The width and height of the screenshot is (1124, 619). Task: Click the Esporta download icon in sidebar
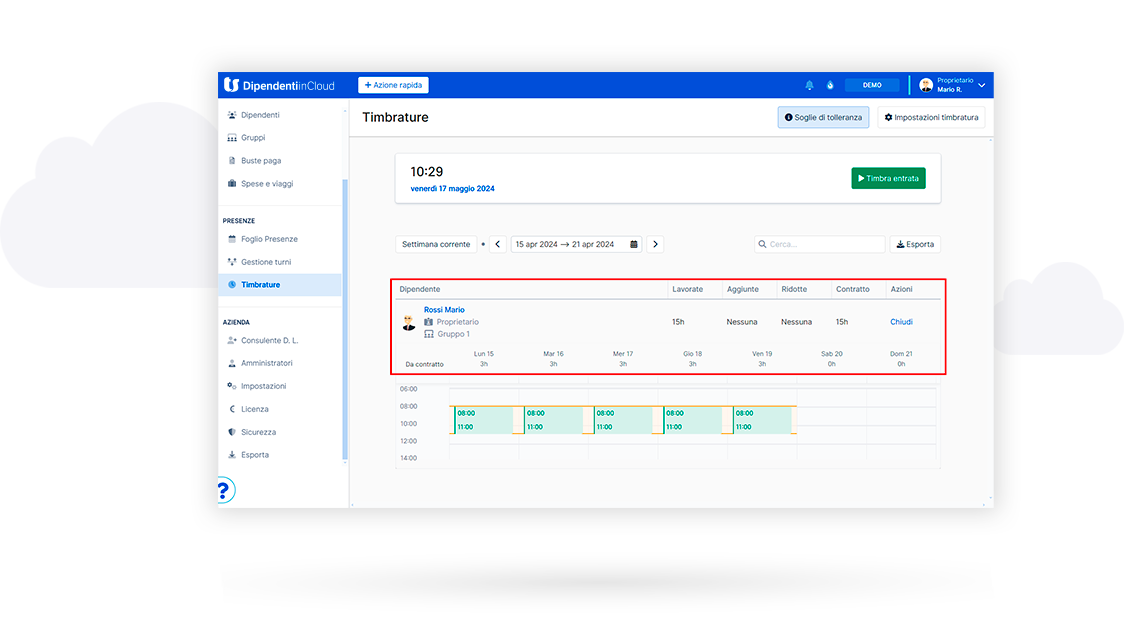click(232, 455)
